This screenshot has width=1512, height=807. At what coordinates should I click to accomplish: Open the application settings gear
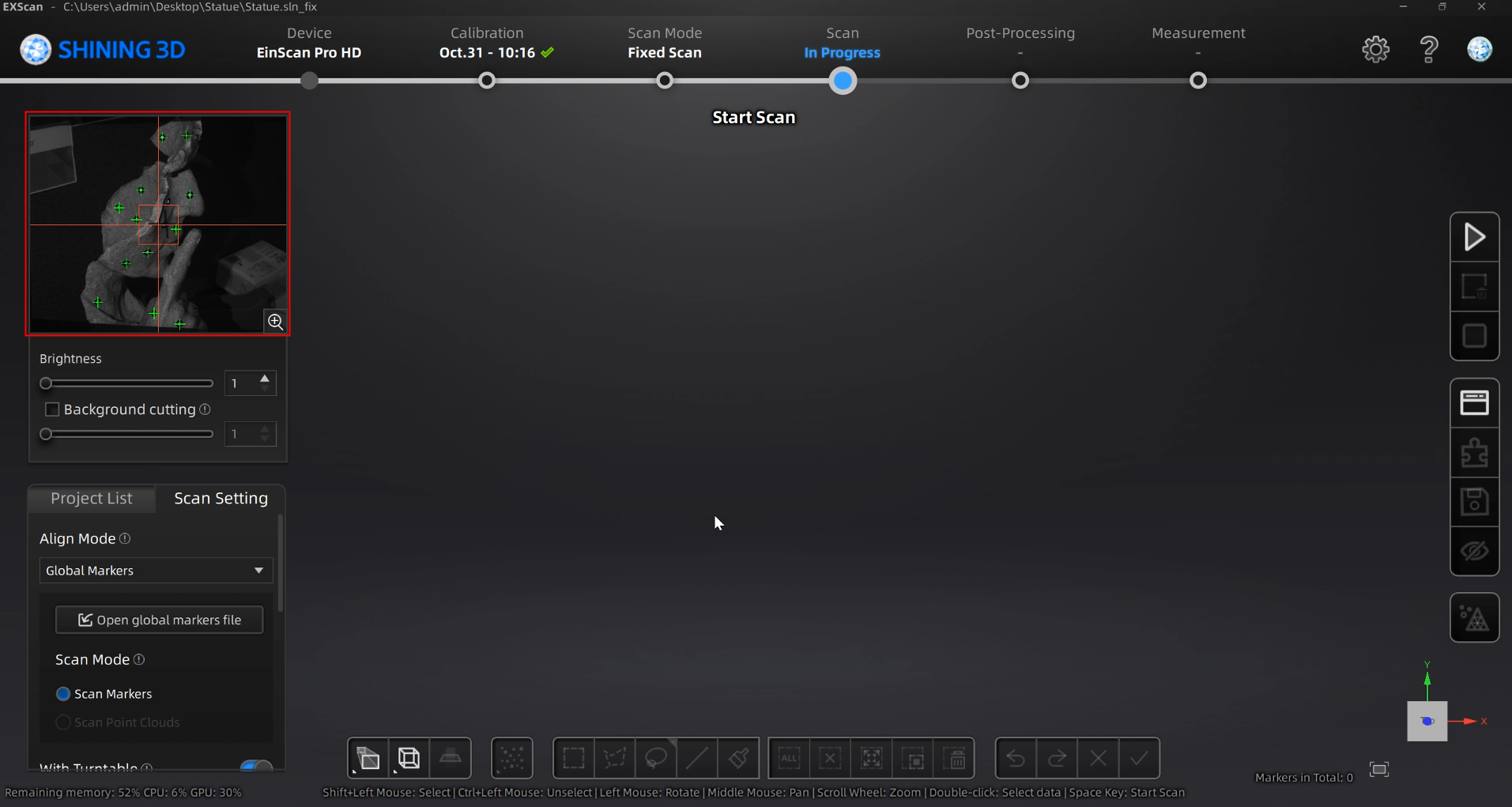point(1375,49)
